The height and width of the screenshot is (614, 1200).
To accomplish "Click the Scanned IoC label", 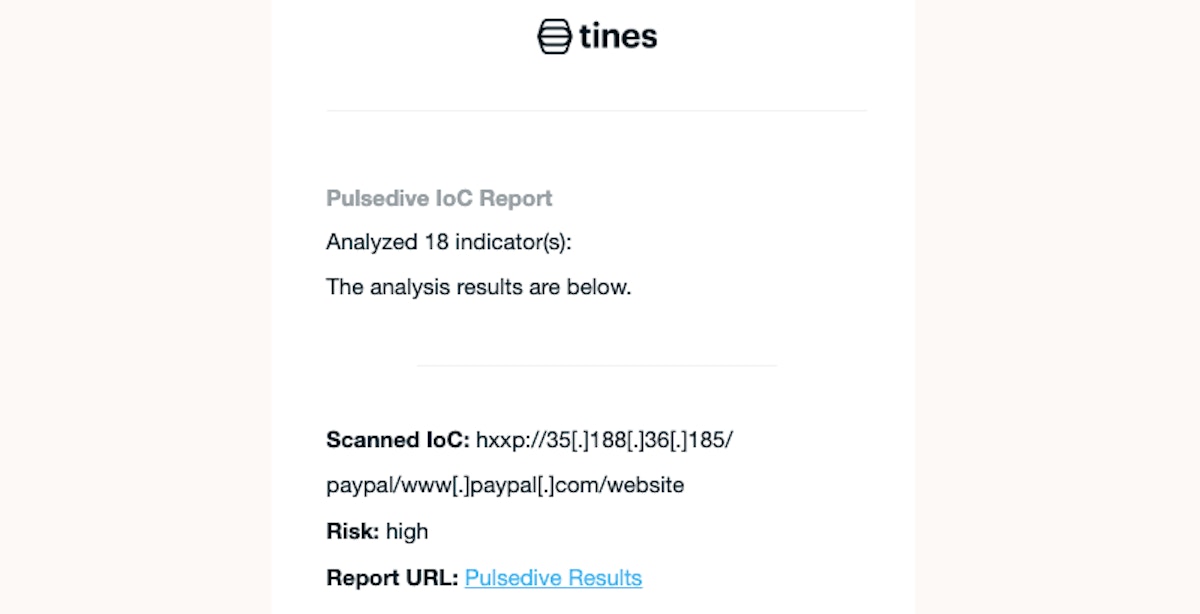I will [x=397, y=440].
